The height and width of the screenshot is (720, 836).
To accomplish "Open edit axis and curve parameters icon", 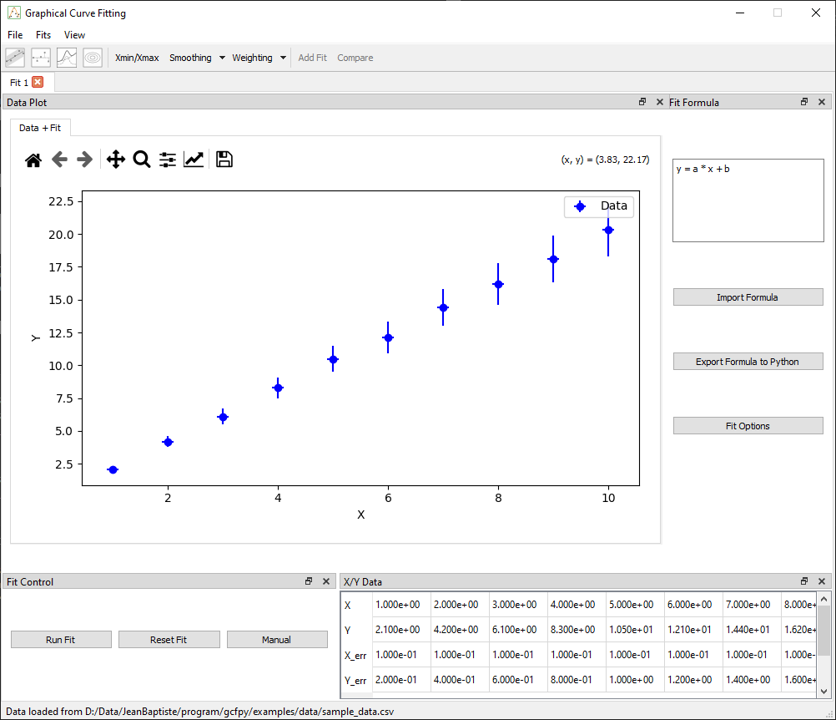I will [194, 159].
